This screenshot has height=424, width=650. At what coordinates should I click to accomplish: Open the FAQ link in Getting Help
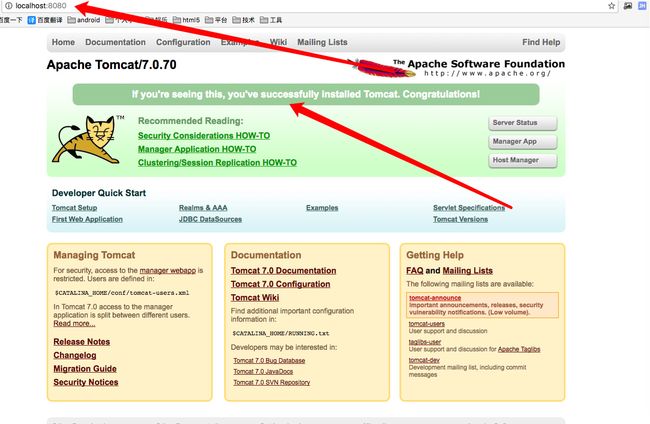click(x=415, y=271)
